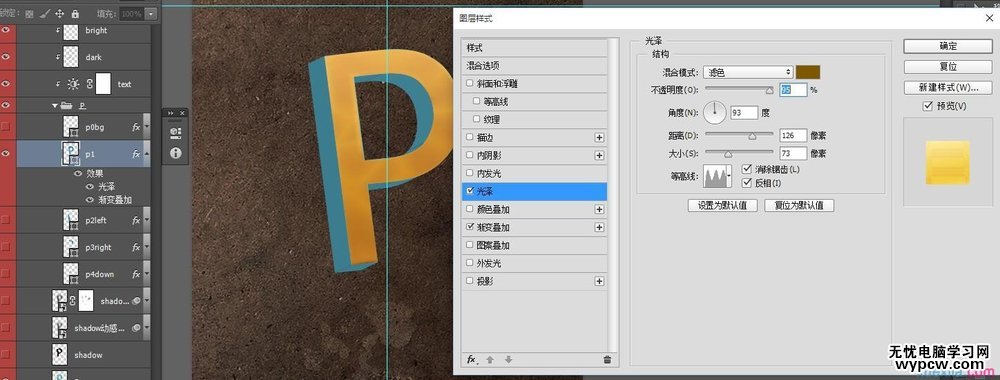
Task: Expand effects arrow on p3right layer
Action: click(147, 247)
